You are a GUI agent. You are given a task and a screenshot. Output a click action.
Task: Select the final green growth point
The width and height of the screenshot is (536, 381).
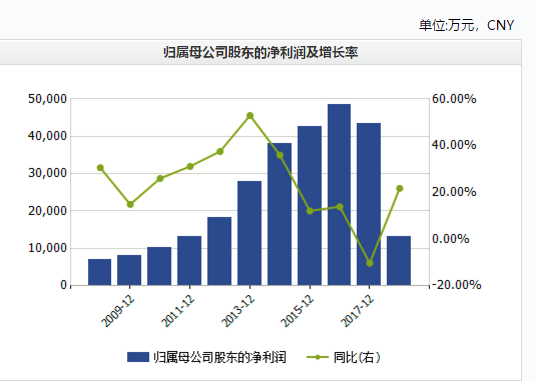click(400, 189)
